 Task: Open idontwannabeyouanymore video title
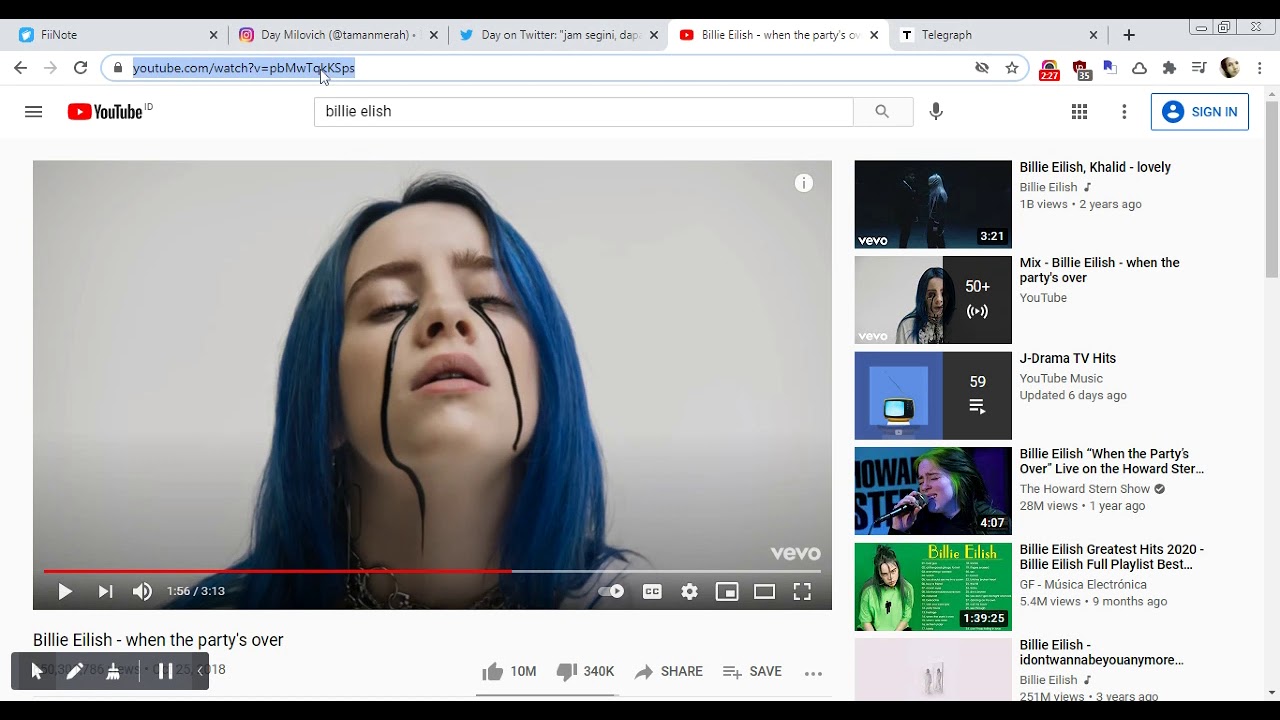point(1101,652)
